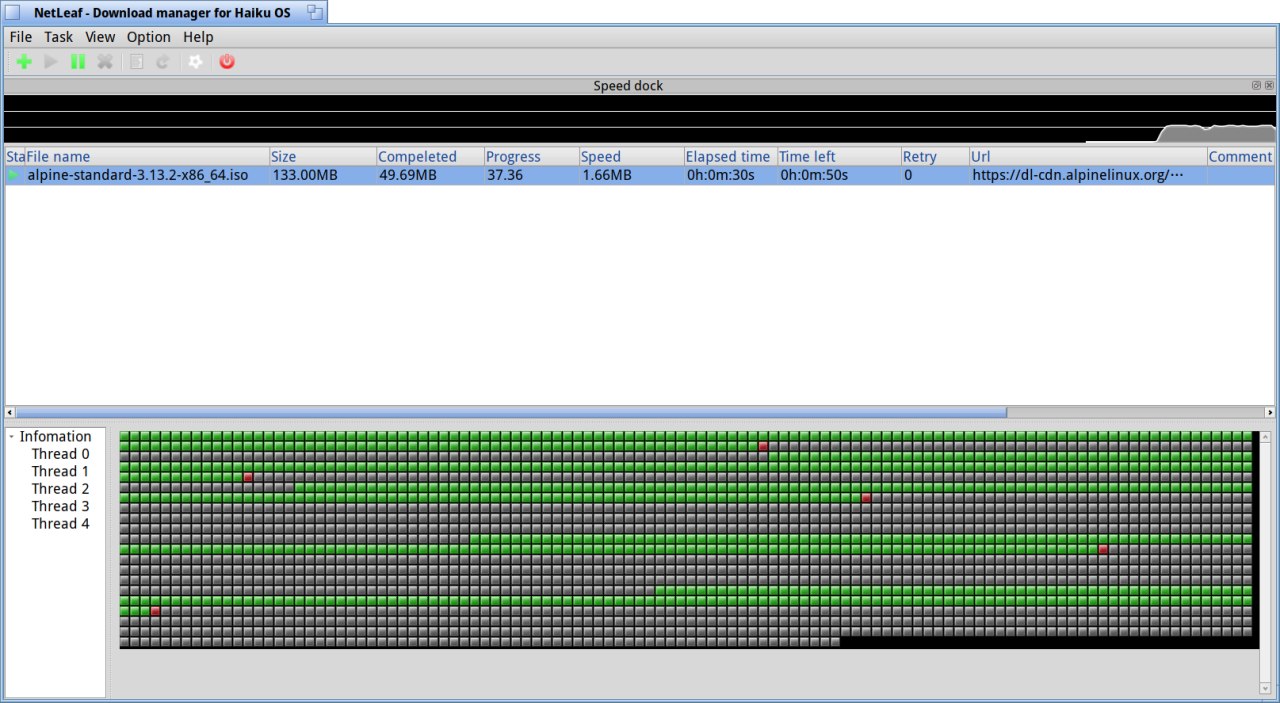Pause the download using the green pause icon
The width and height of the screenshot is (1280, 703).
click(78, 62)
